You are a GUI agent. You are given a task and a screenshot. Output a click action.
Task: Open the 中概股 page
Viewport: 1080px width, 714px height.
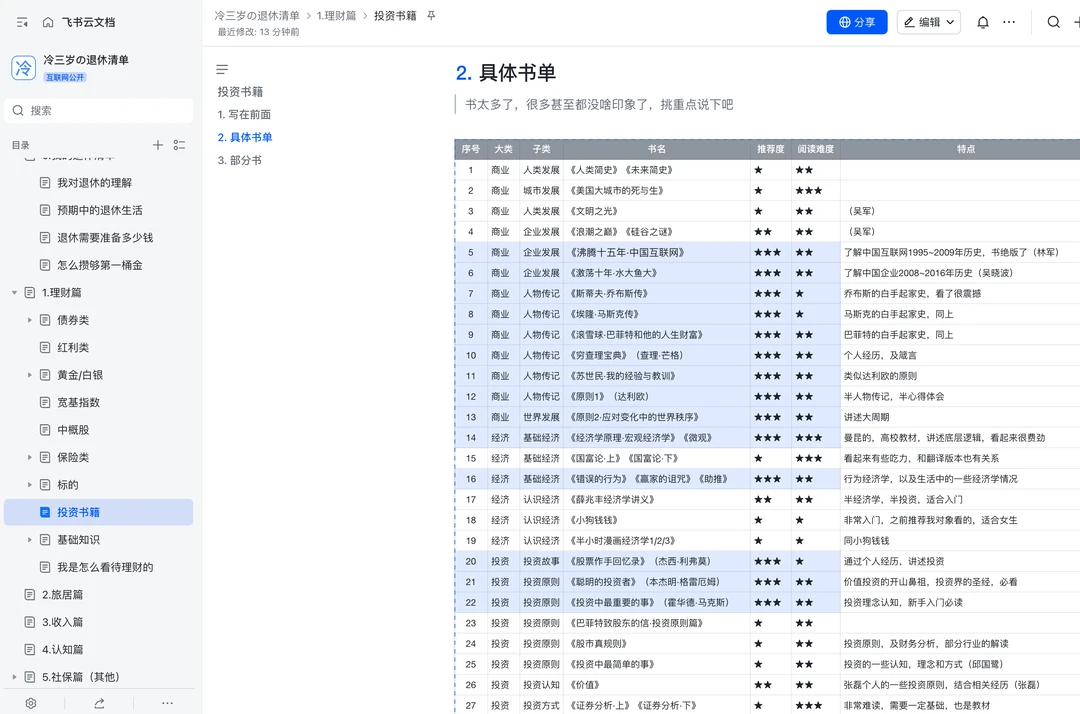[73, 430]
